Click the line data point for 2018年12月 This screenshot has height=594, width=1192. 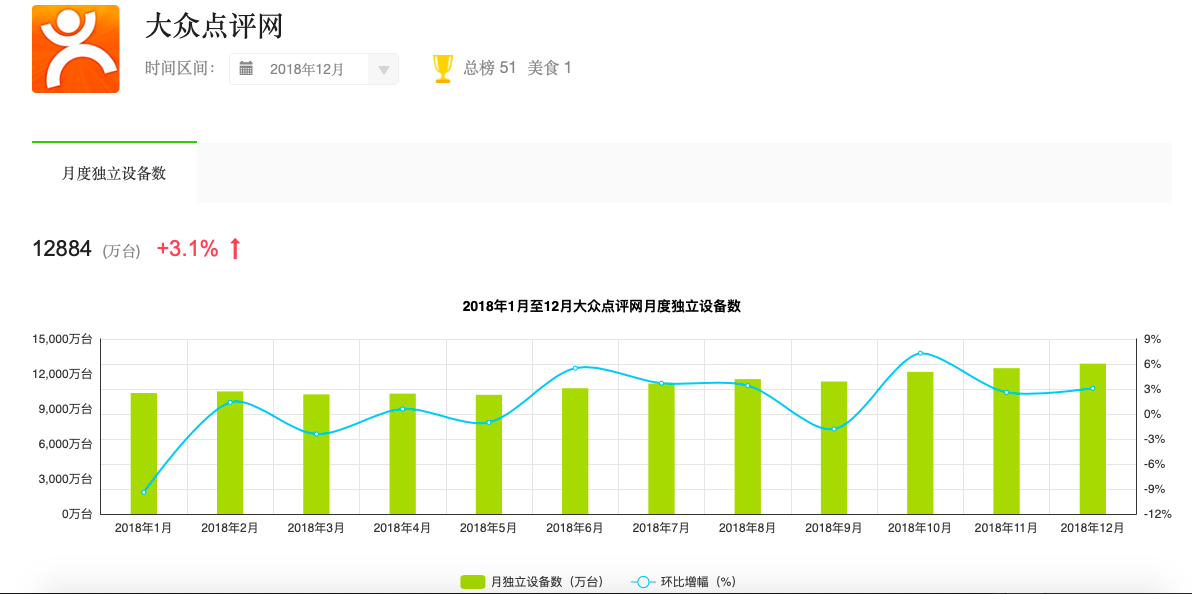point(1092,388)
